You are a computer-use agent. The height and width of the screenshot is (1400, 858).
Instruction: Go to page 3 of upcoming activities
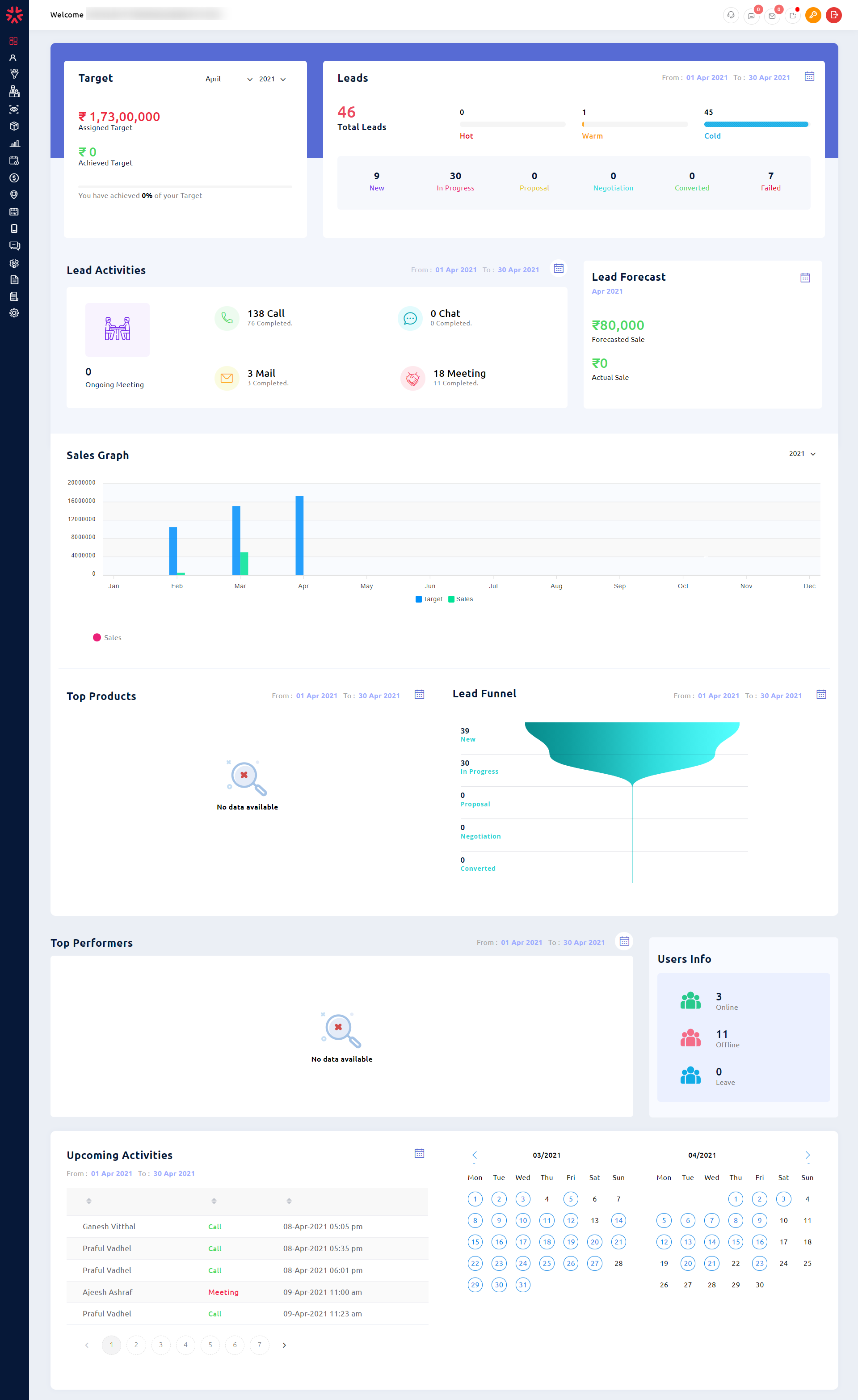161,1345
